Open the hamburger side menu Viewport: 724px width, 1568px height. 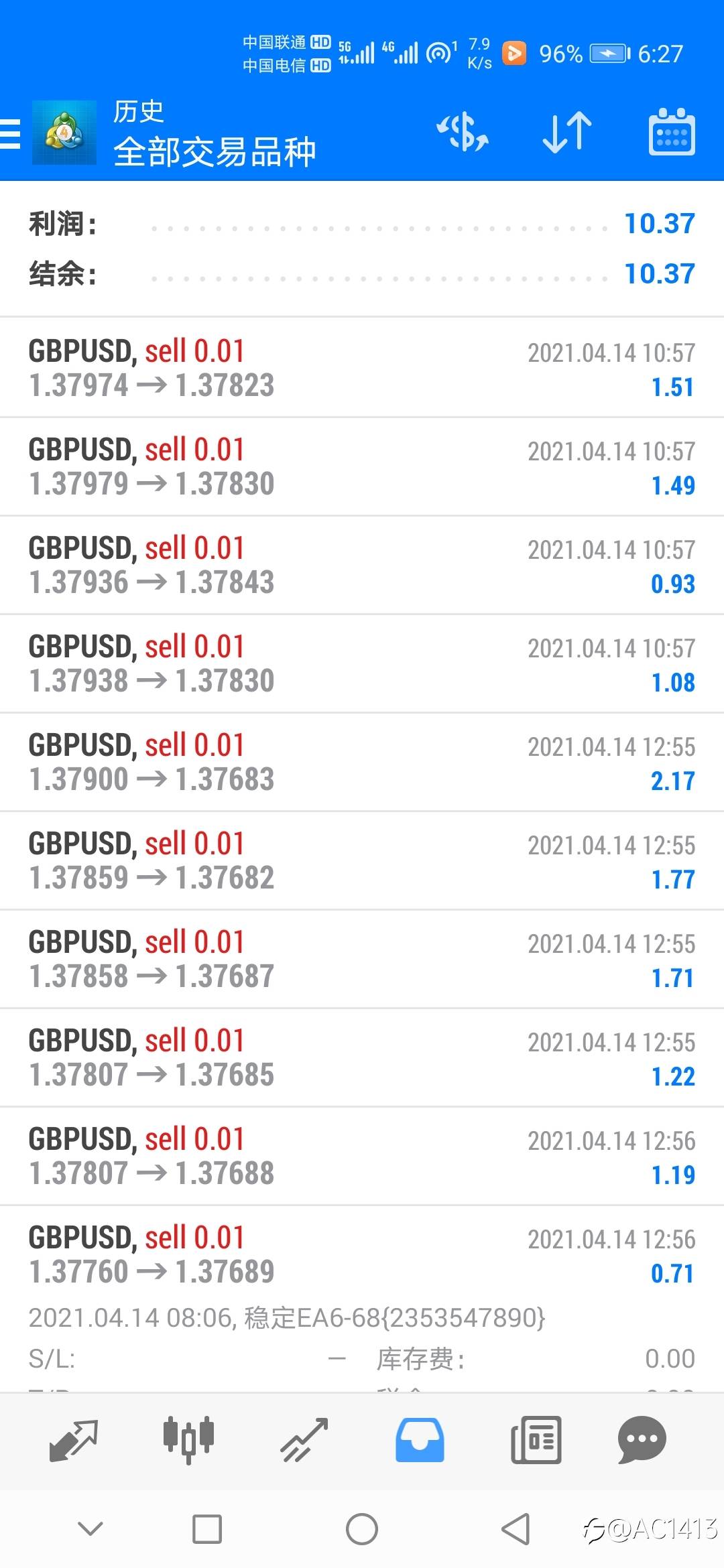click(x=11, y=133)
